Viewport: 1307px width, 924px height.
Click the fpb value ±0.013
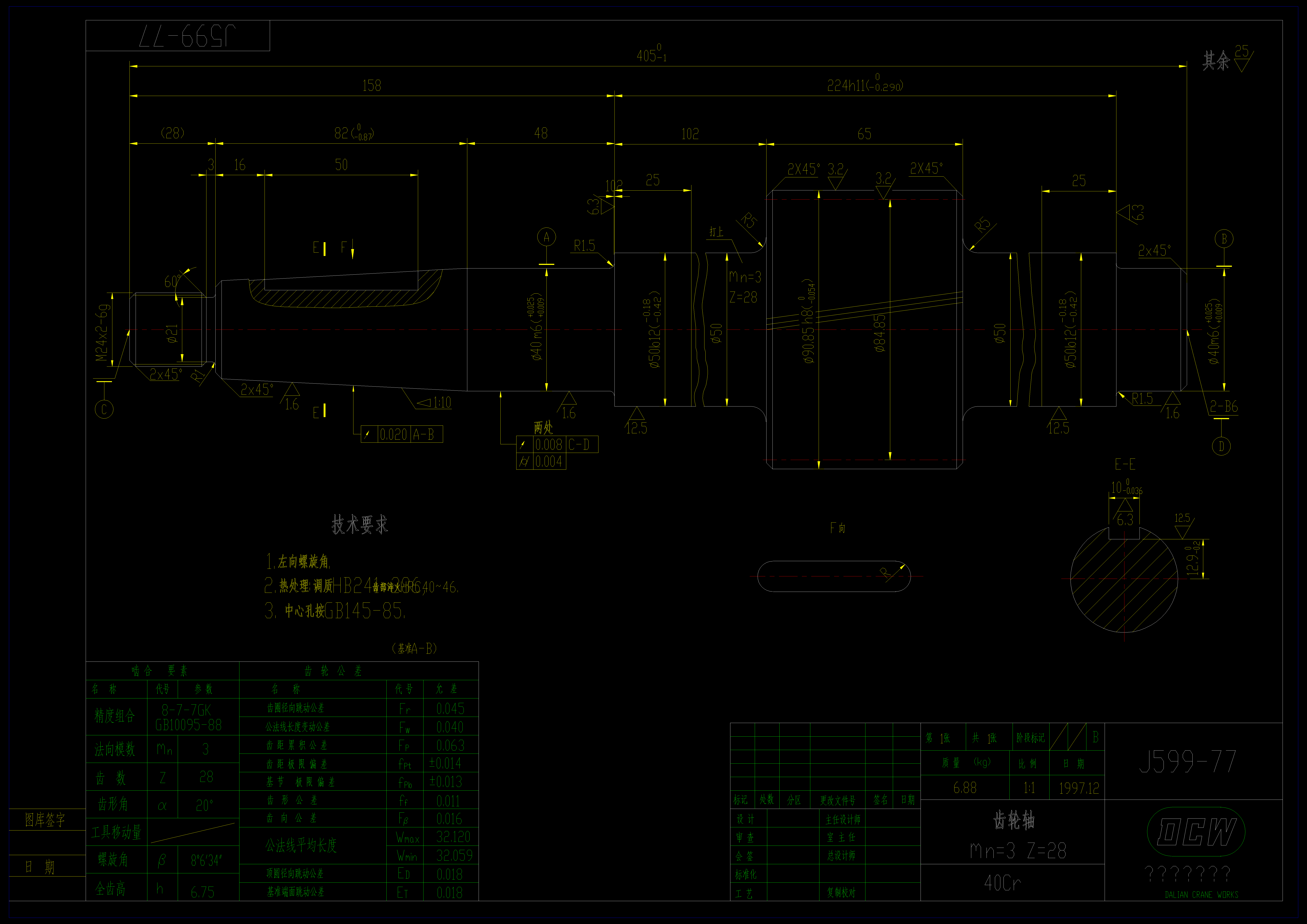446,782
